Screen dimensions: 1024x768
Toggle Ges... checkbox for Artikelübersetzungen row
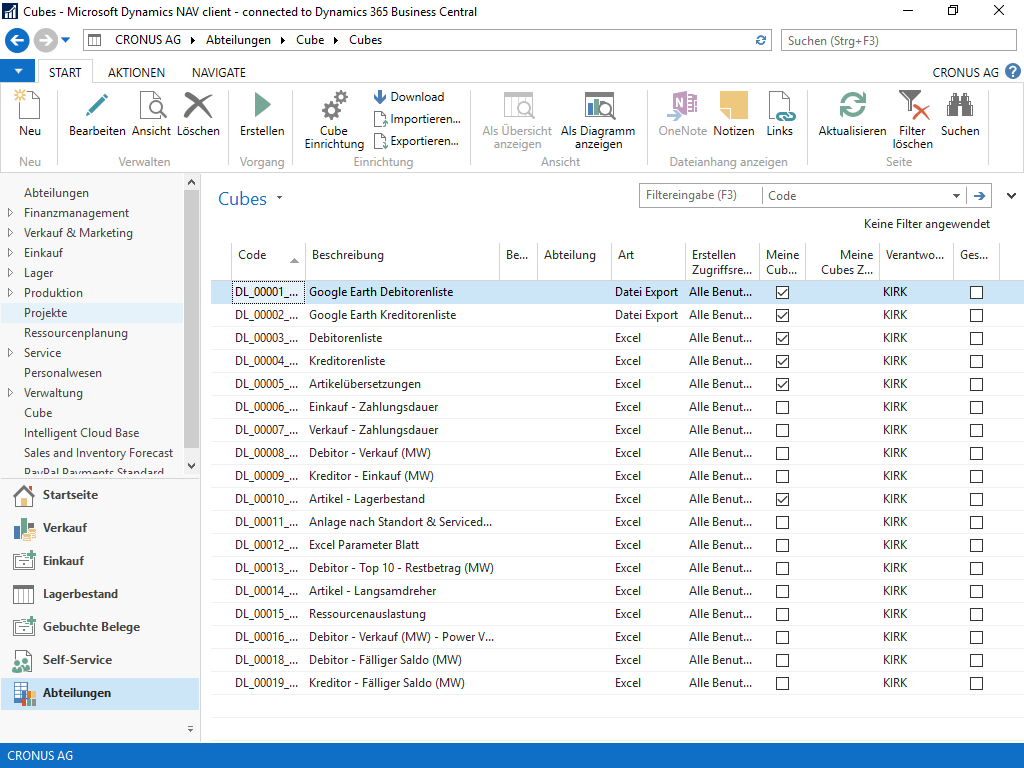[976, 385]
